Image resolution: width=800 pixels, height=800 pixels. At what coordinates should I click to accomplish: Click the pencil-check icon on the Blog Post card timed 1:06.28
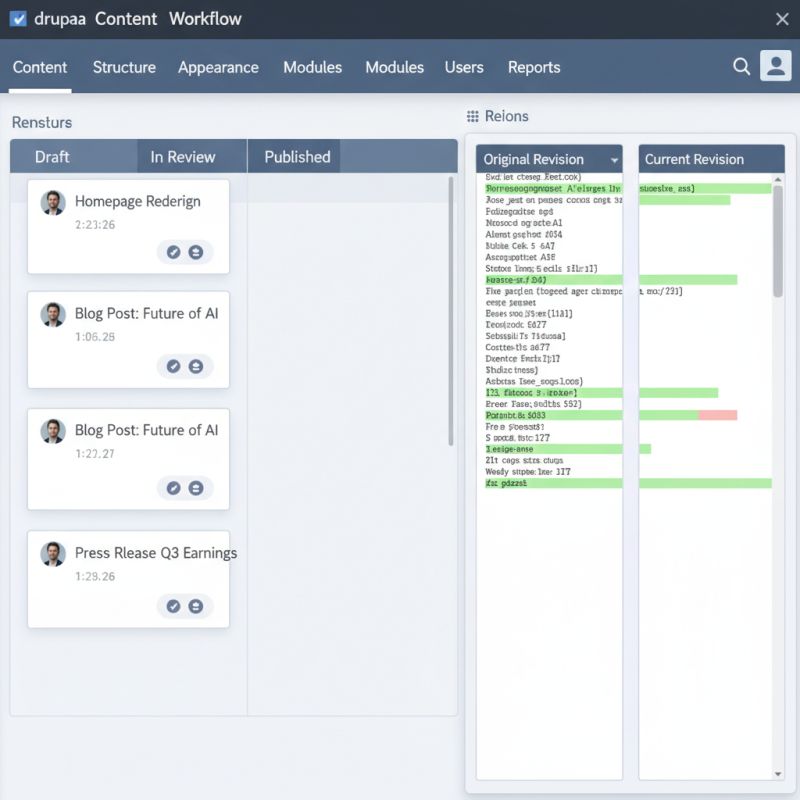click(173, 366)
